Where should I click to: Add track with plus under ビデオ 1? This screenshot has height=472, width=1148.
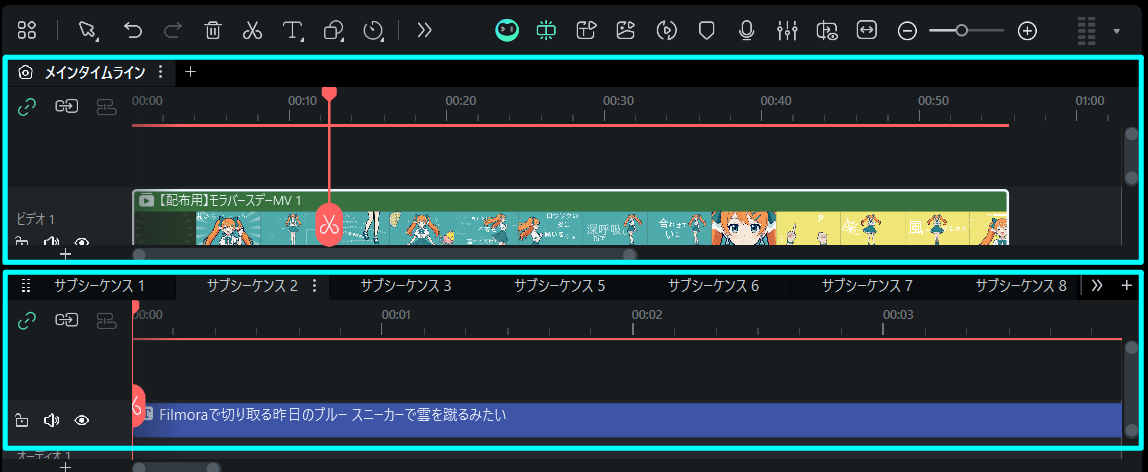(65, 254)
